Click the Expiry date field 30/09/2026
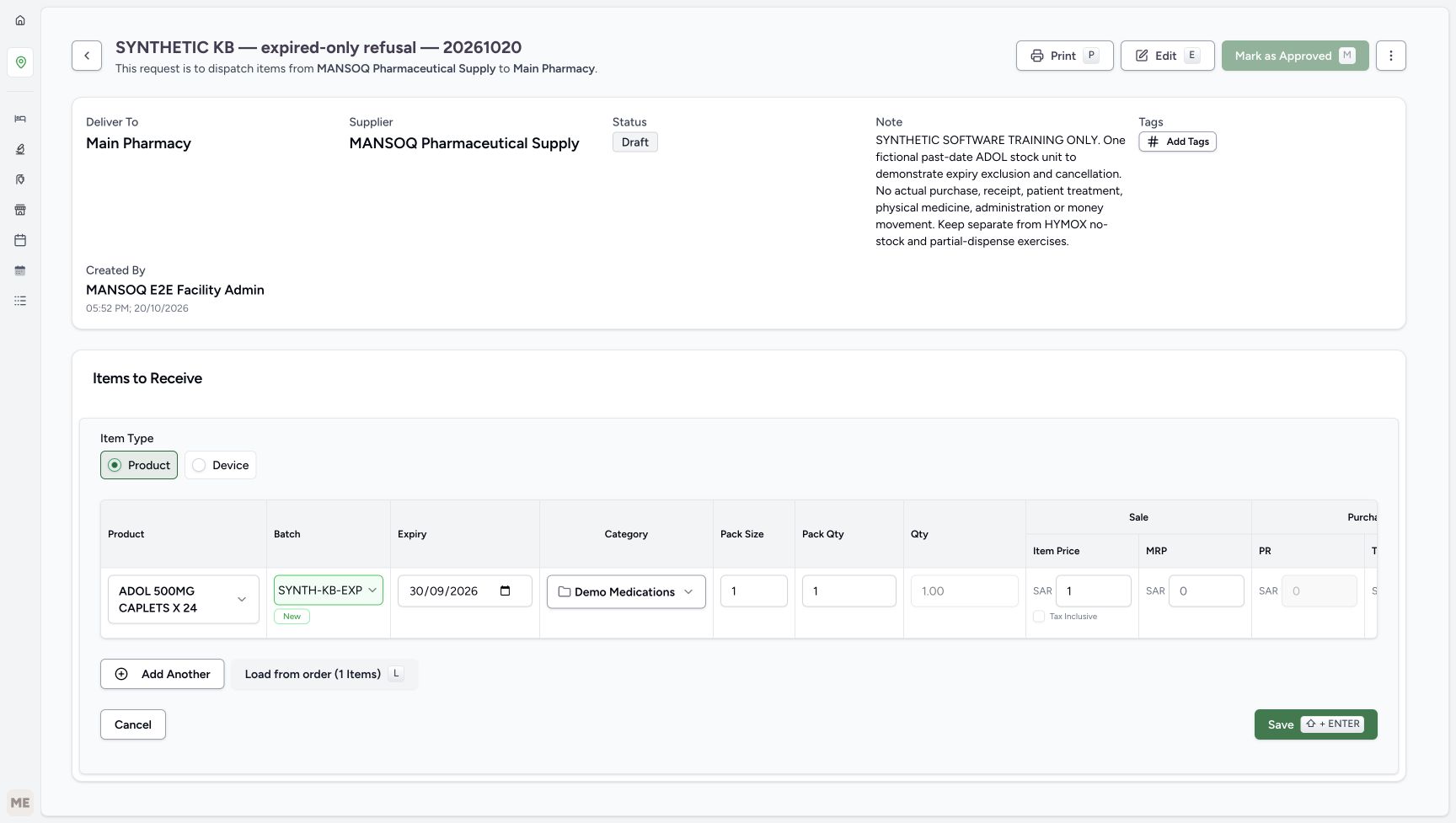Screen dimensions: 1456x823 tap(465, 591)
